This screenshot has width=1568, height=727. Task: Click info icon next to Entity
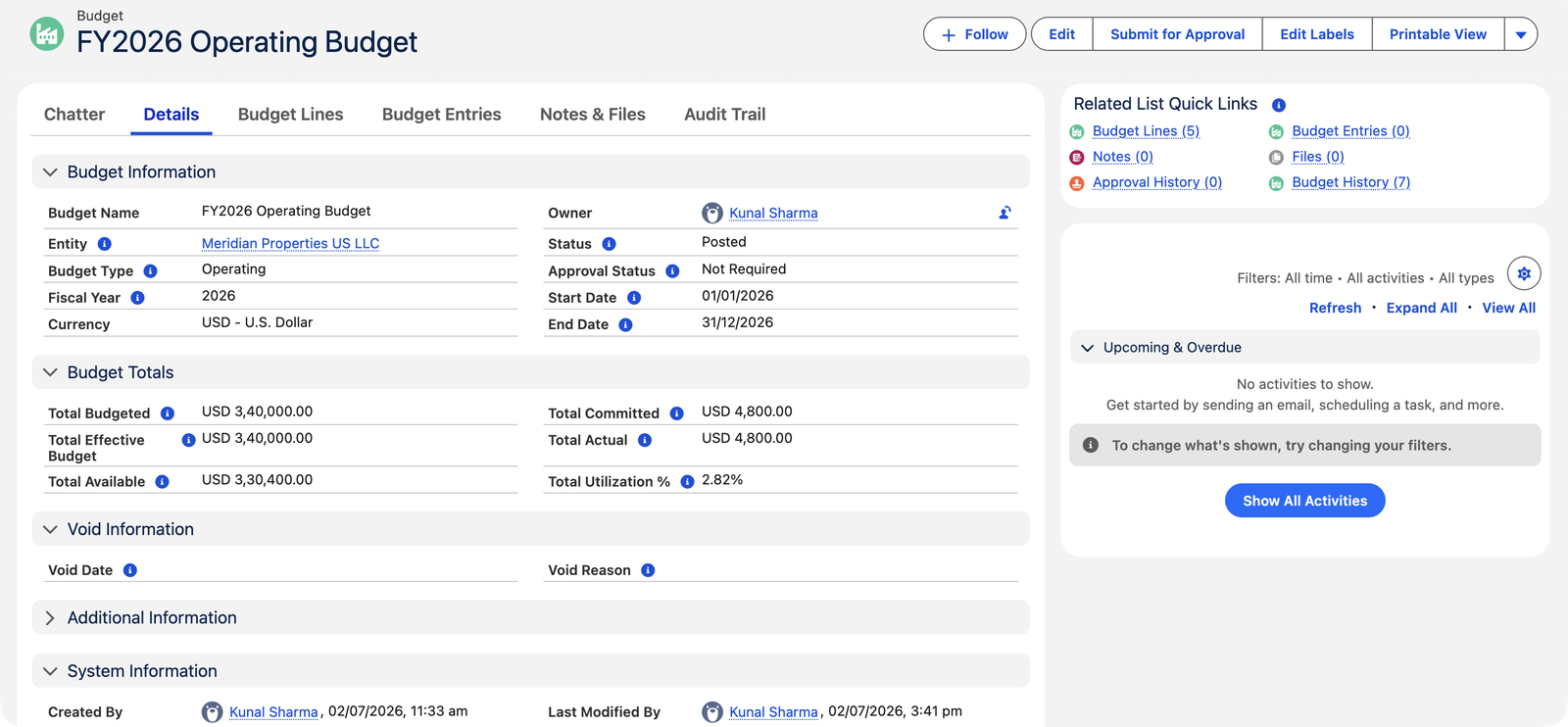pos(104,244)
